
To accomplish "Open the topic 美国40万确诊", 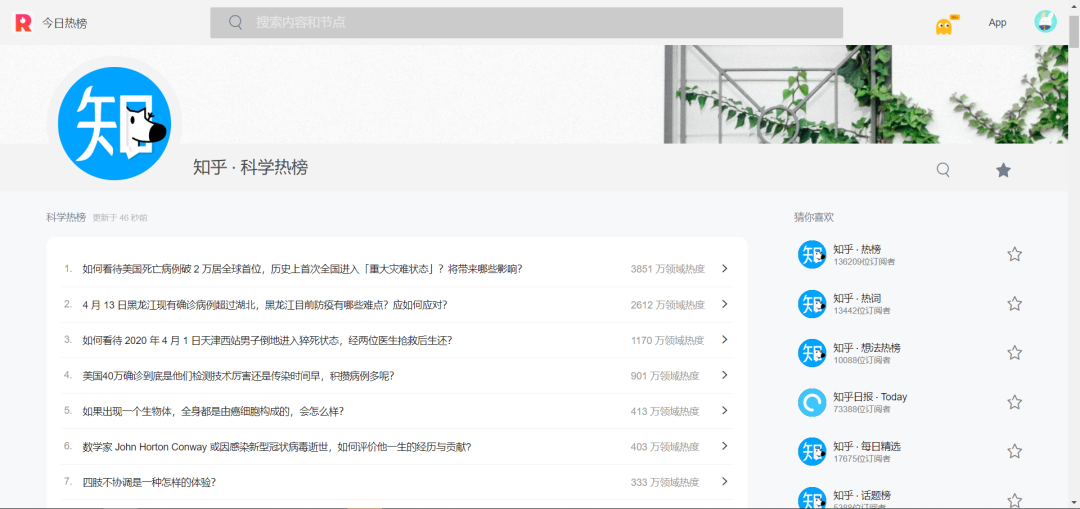I will [x=238, y=375].
